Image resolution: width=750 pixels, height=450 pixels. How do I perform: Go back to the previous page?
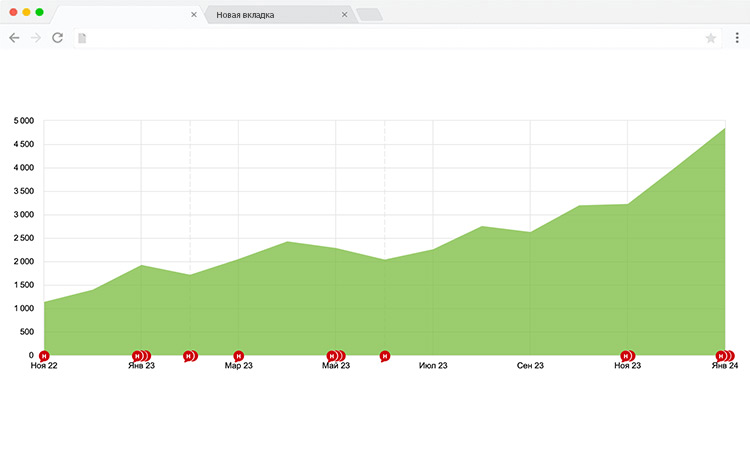pyautogui.click(x=14, y=38)
